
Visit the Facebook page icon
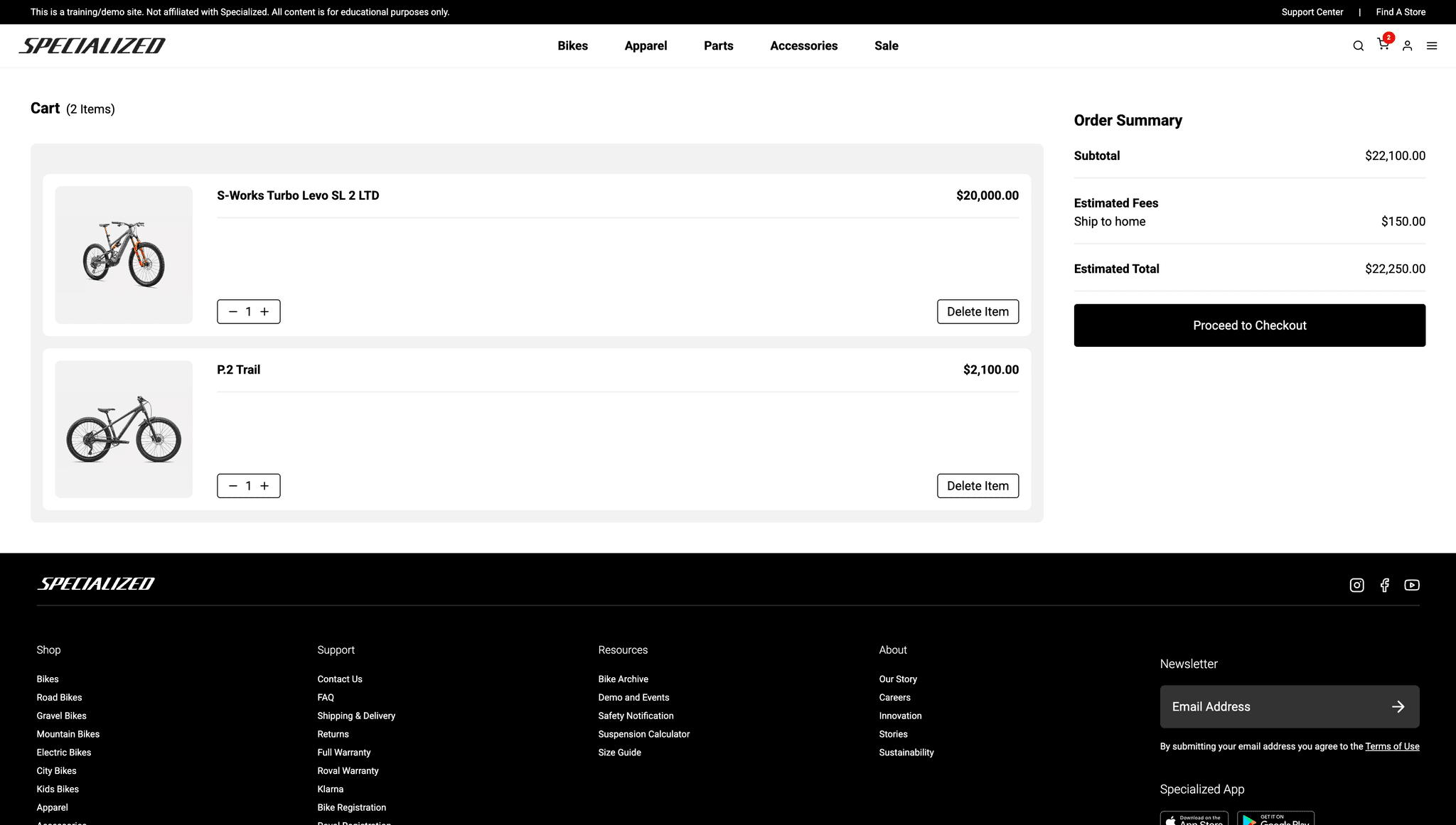tap(1384, 585)
